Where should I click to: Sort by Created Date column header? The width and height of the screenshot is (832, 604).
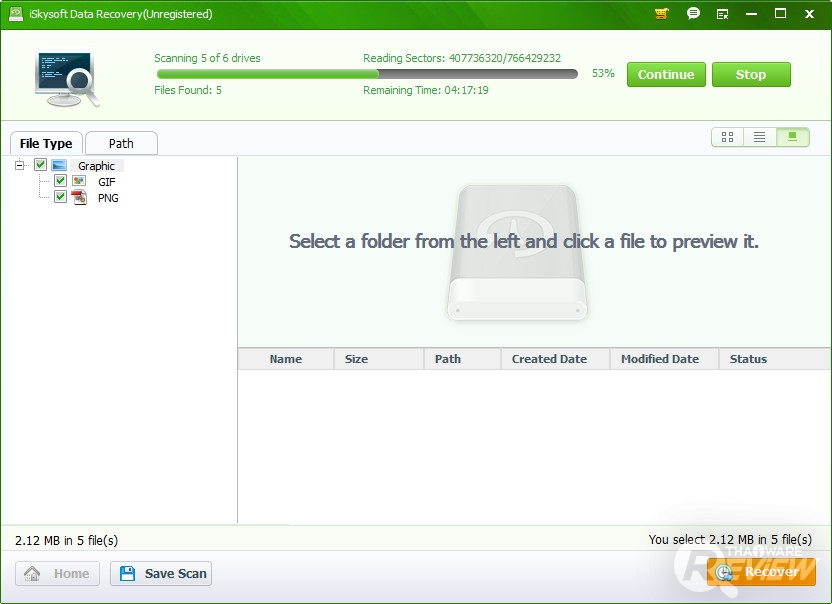(x=555, y=359)
